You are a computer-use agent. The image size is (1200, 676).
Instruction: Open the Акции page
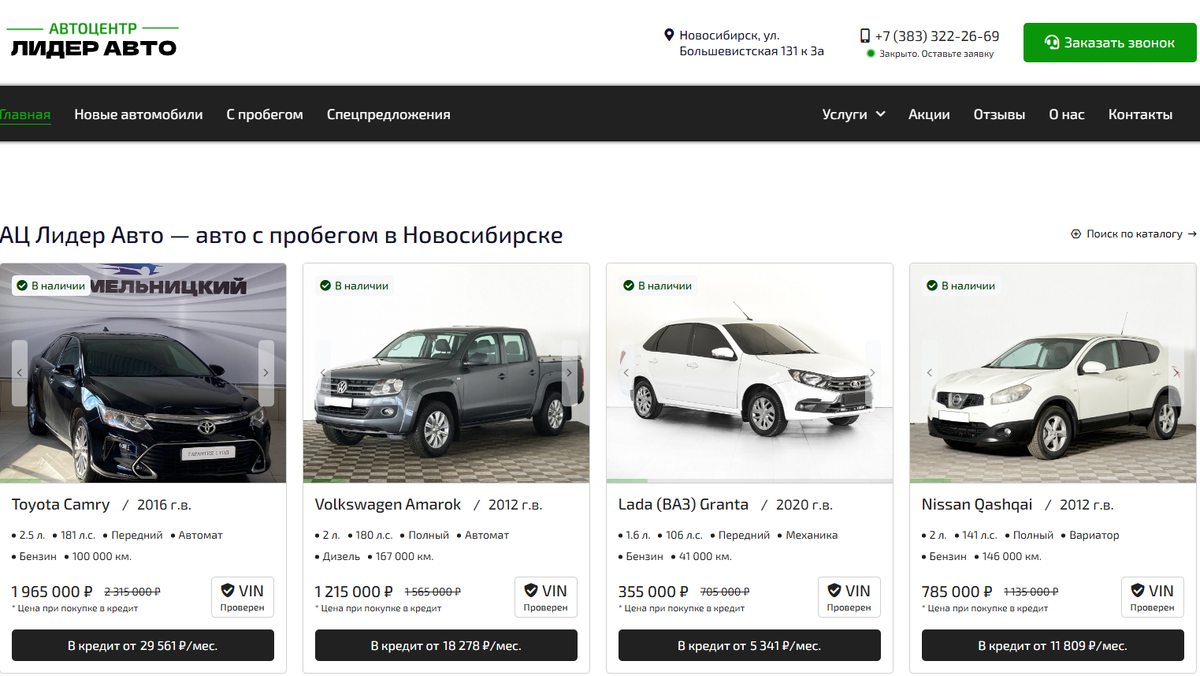click(x=929, y=114)
